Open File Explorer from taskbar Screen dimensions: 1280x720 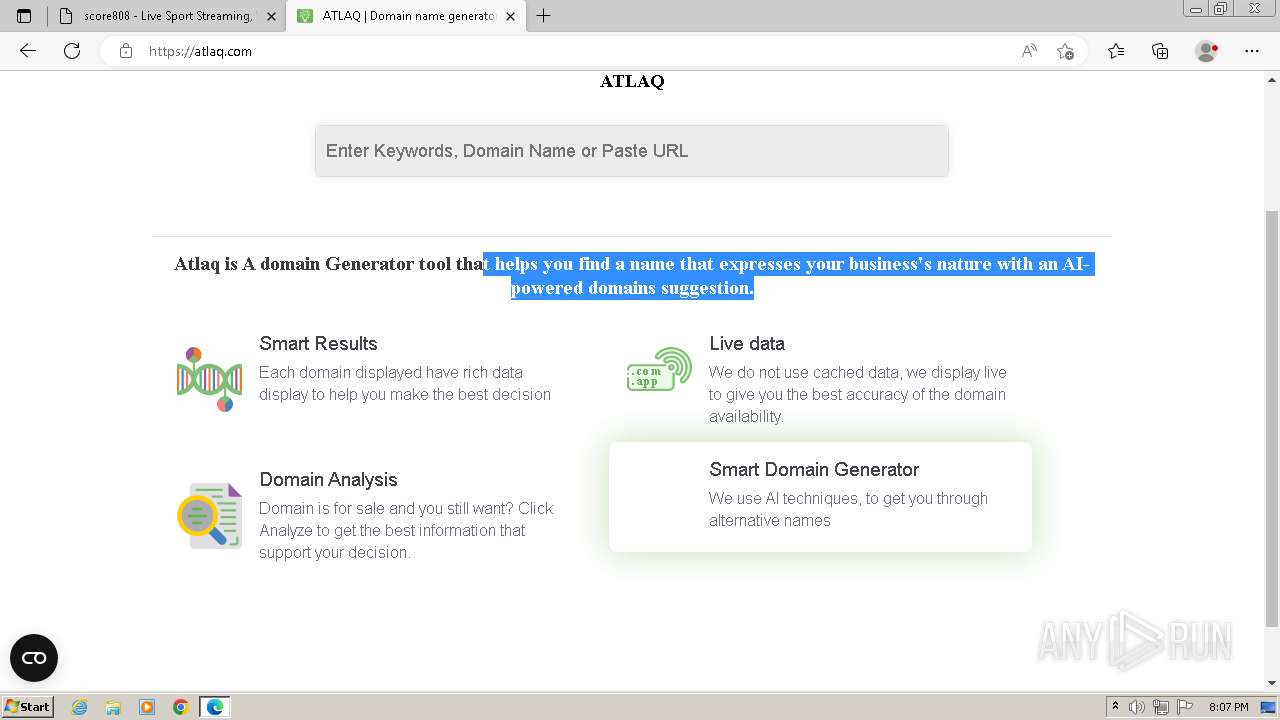pyautogui.click(x=113, y=707)
